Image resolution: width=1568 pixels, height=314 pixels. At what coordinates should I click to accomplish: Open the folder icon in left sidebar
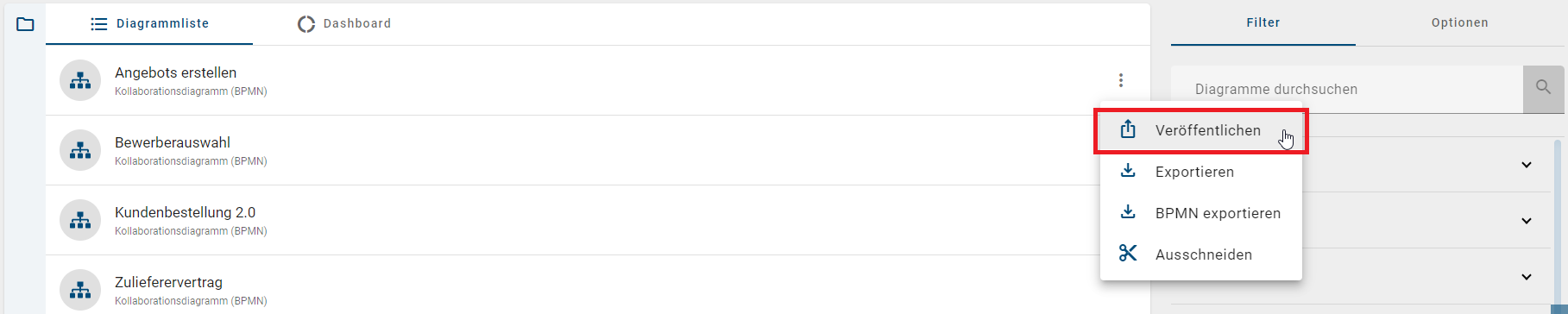(25, 24)
